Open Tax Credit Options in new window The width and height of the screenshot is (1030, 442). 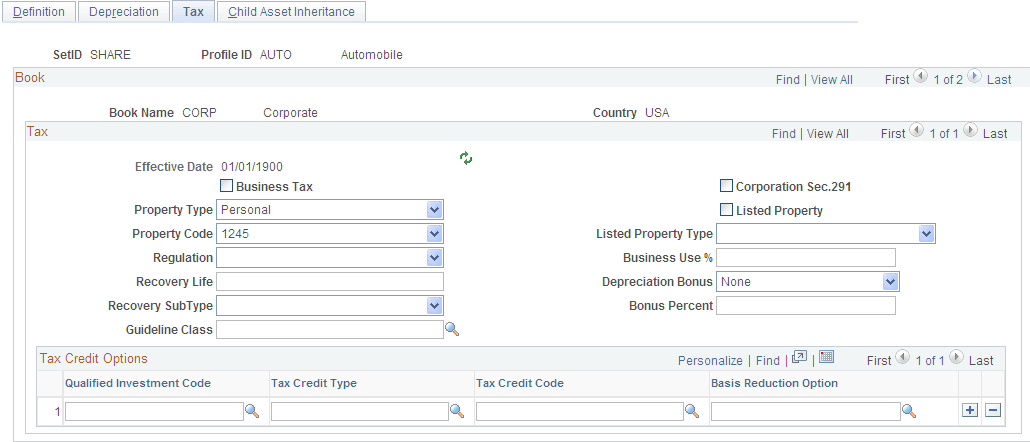[x=799, y=357]
